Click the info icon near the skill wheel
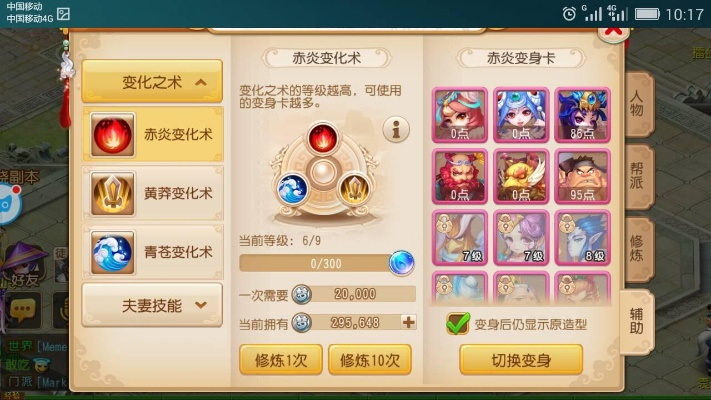This screenshot has height=400, width=711. pos(396,130)
